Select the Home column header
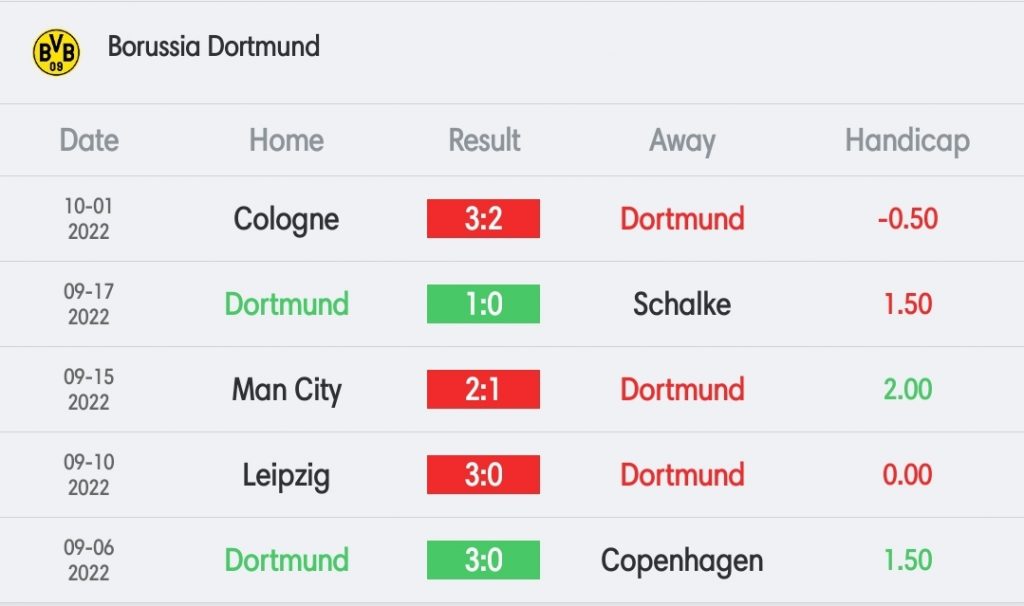The width and height of the screenshot is (1024, 606). (286, 140)
